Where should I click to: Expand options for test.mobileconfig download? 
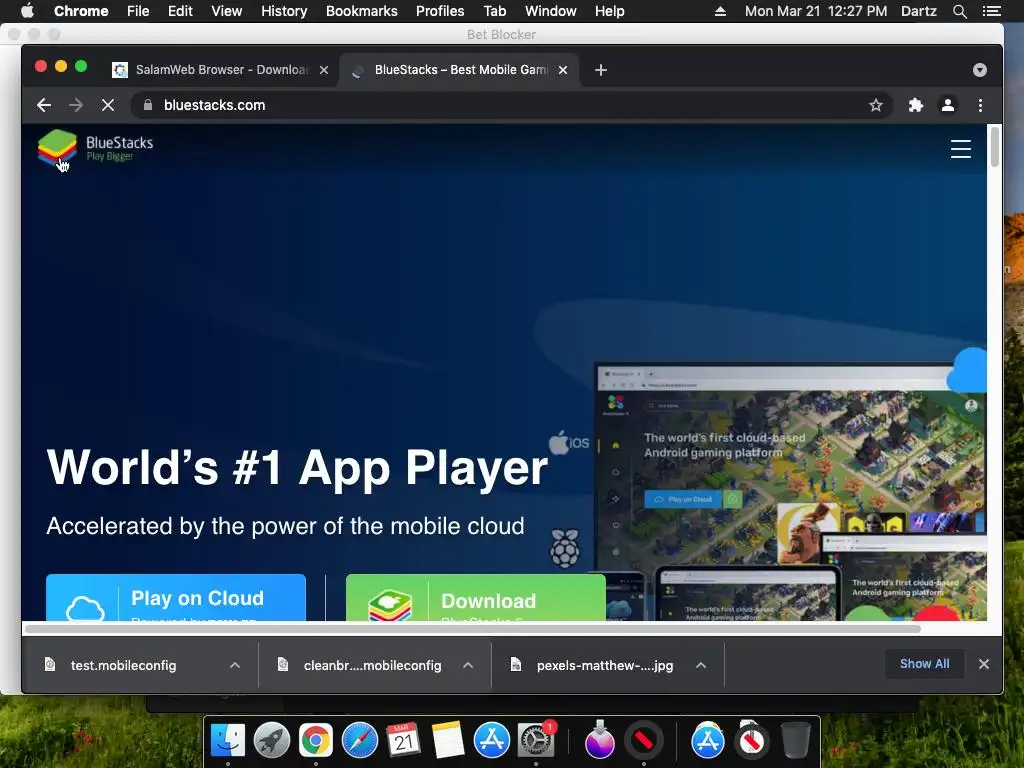coord(235,665)
